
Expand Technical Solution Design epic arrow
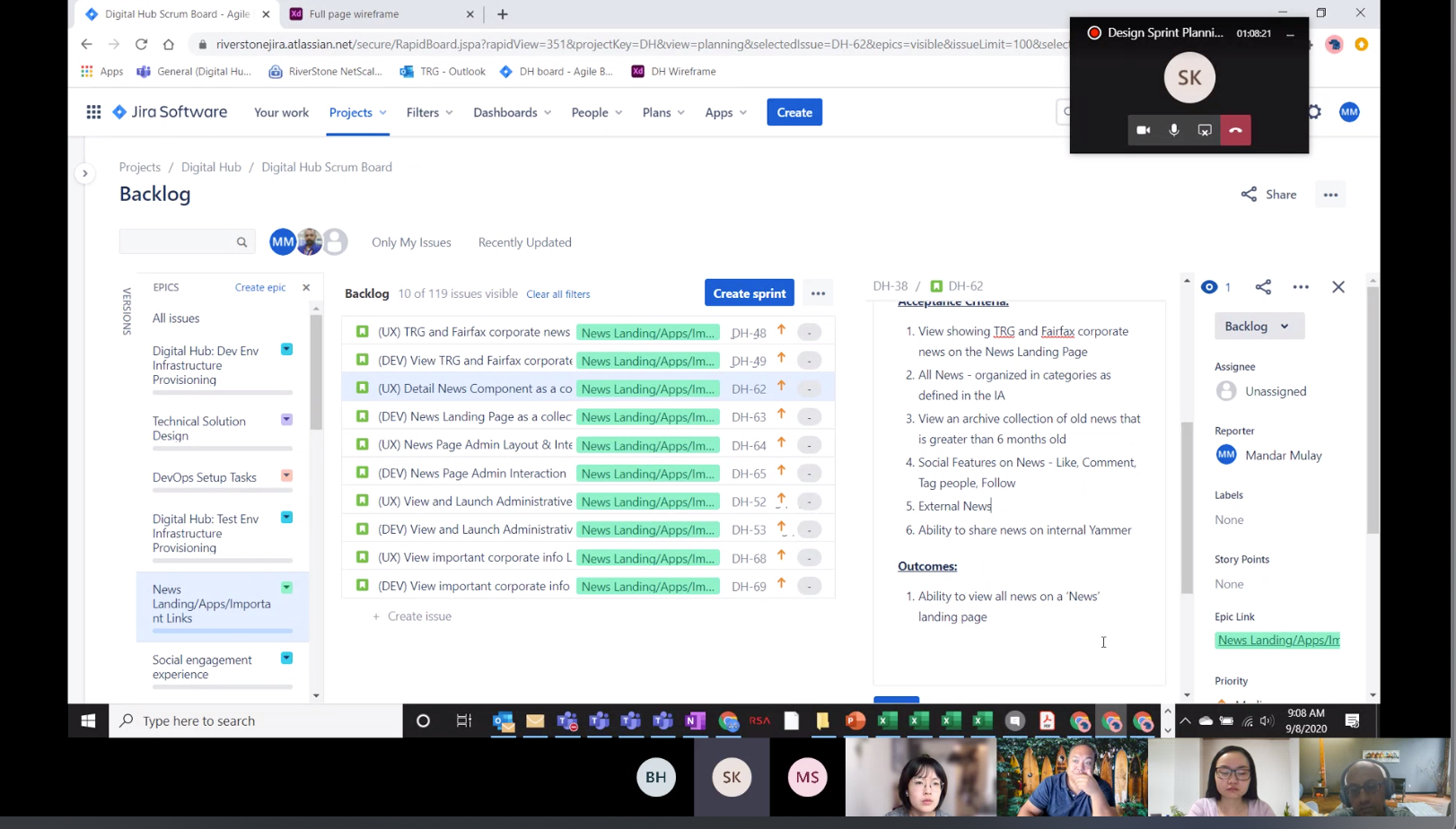tap(286, 419)
